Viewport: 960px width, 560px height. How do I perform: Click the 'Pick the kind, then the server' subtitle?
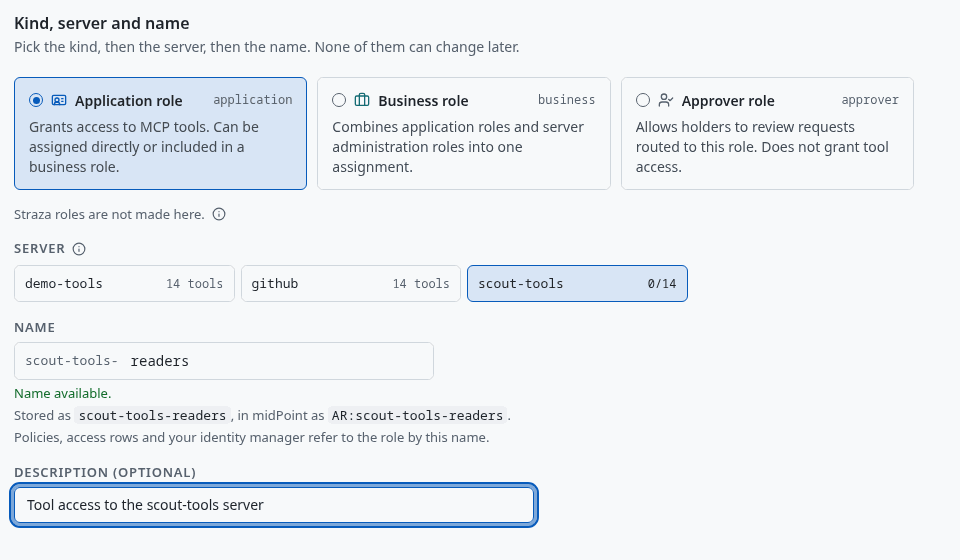(266, 47)
